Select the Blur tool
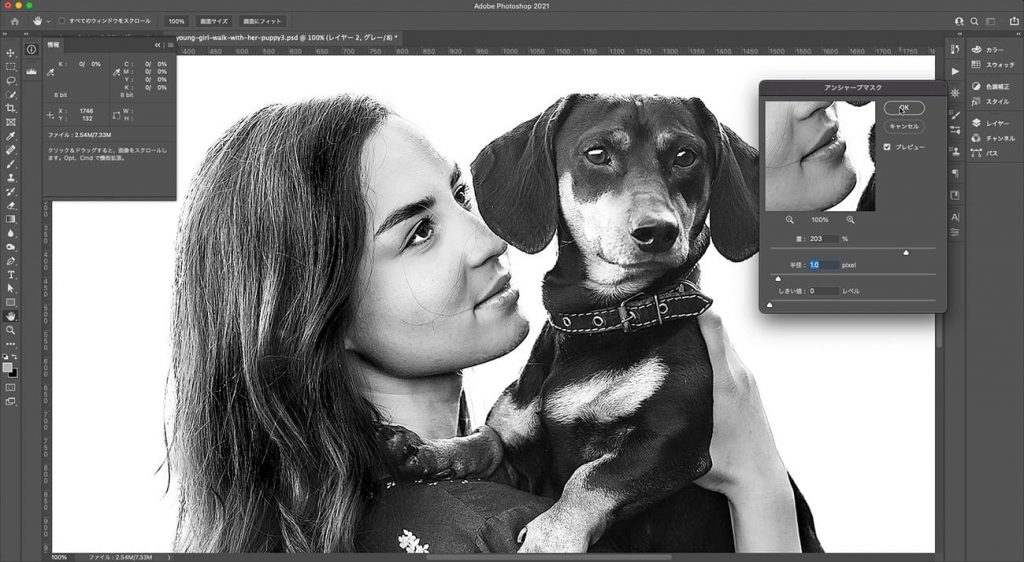The height and width of the screenshot is (562, 1024). pyautogui.click(x=10, y=233)
